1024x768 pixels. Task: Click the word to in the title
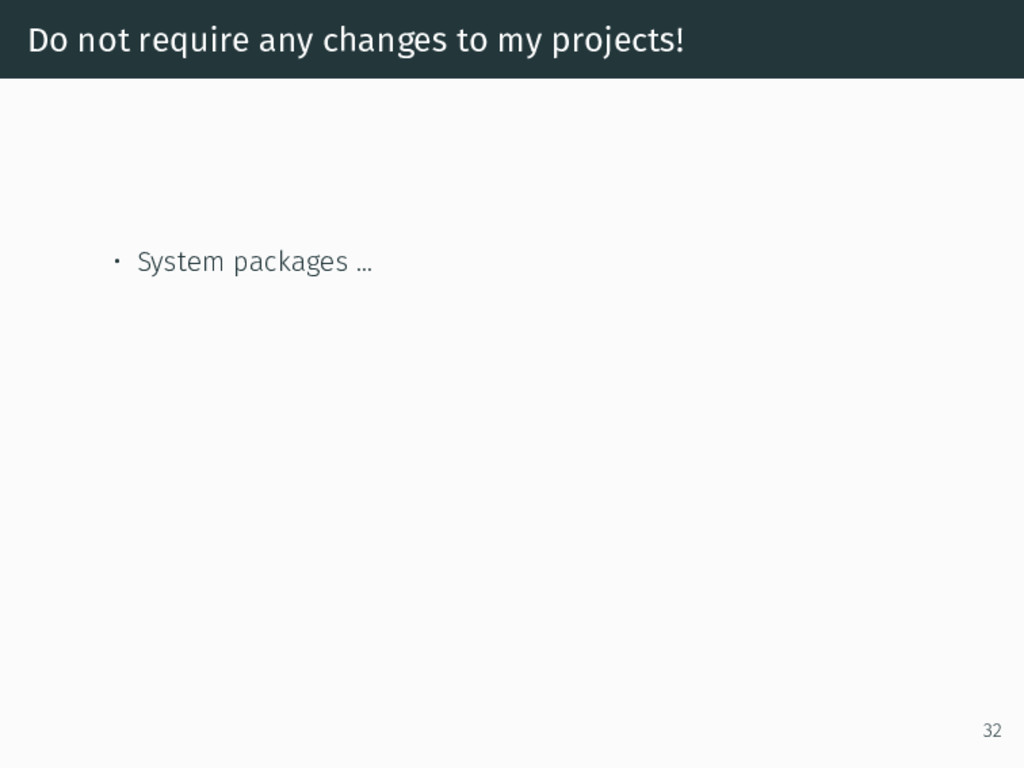472,41
